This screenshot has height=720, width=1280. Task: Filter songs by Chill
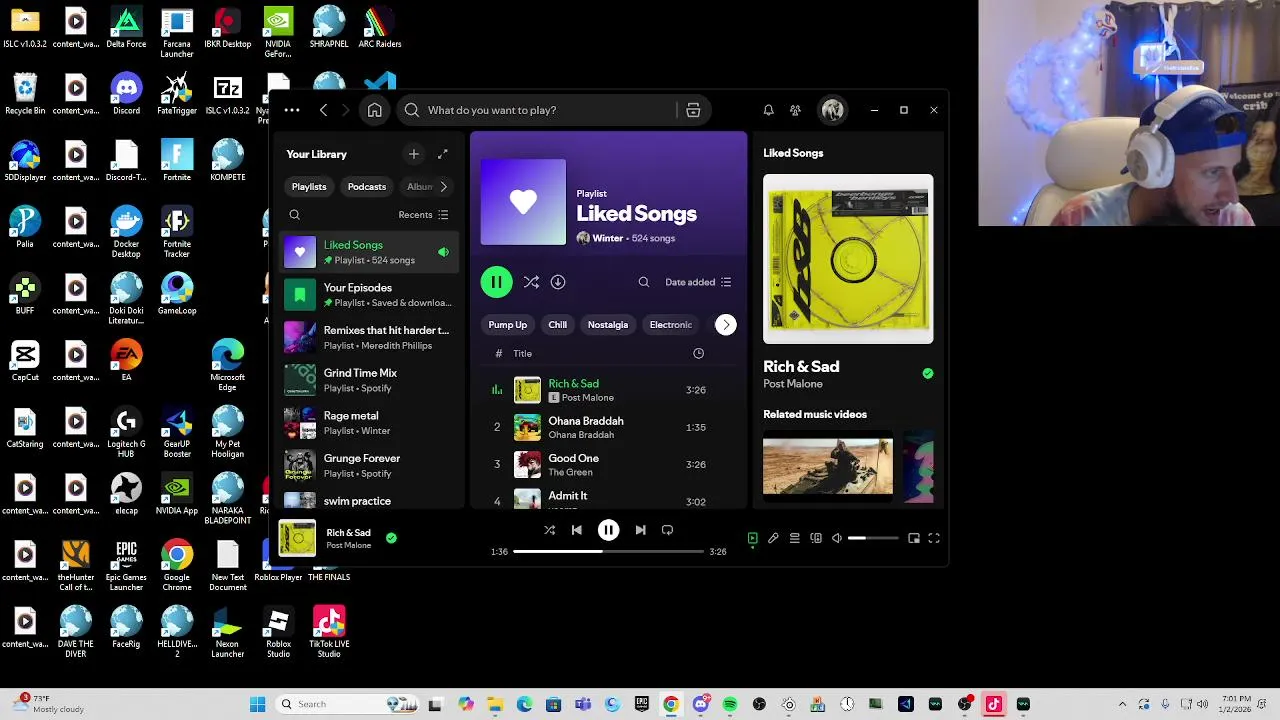click(558, 325)
